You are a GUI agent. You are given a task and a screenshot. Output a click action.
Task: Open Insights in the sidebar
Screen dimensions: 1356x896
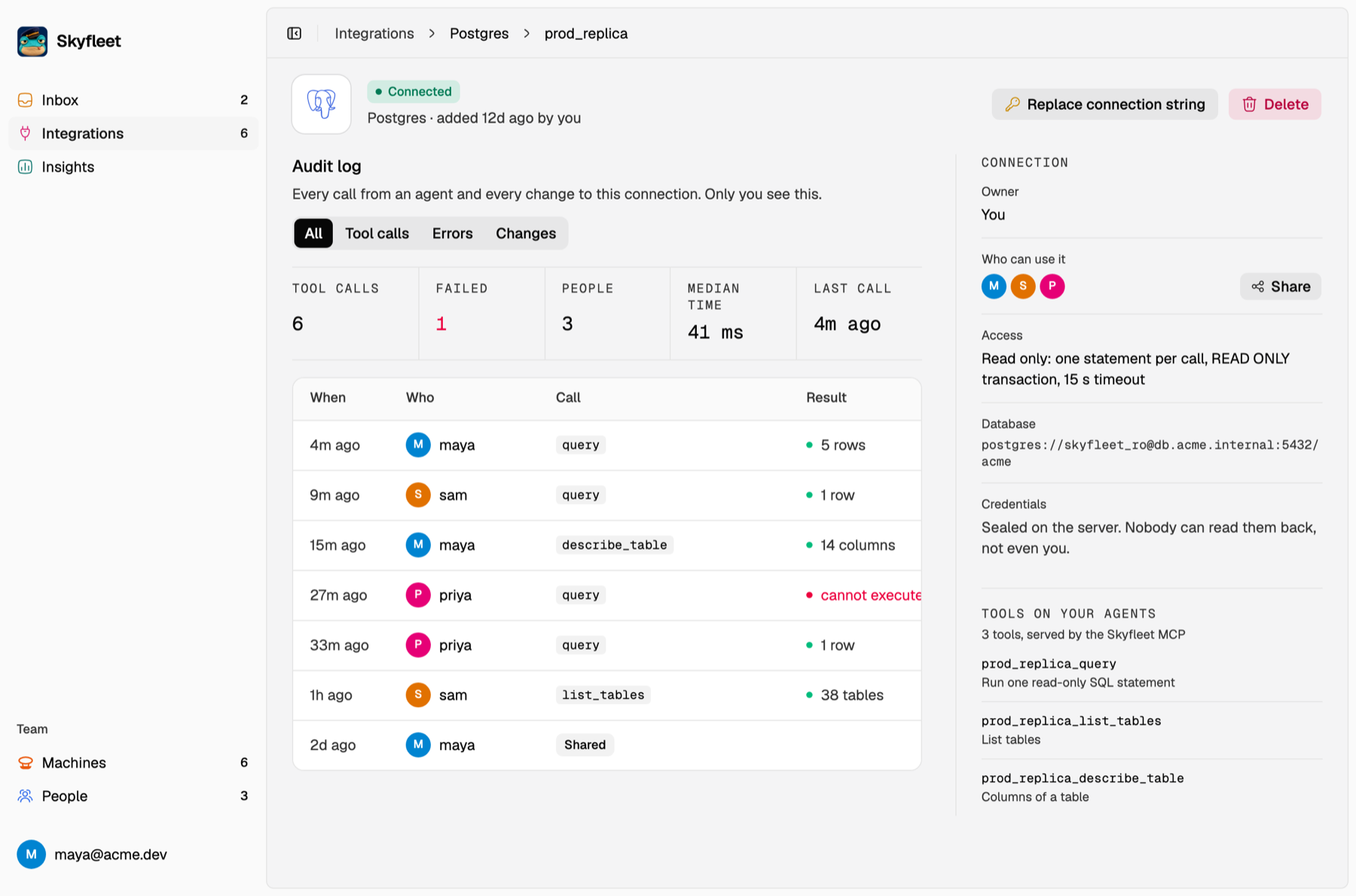click(x=133, y=166)
